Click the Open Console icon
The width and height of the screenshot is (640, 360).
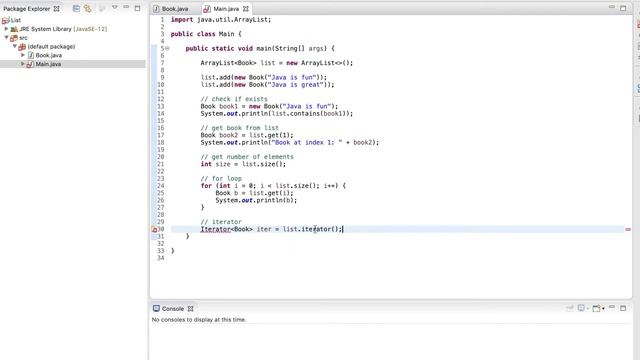pyautogui.click(x=596, y=308)
